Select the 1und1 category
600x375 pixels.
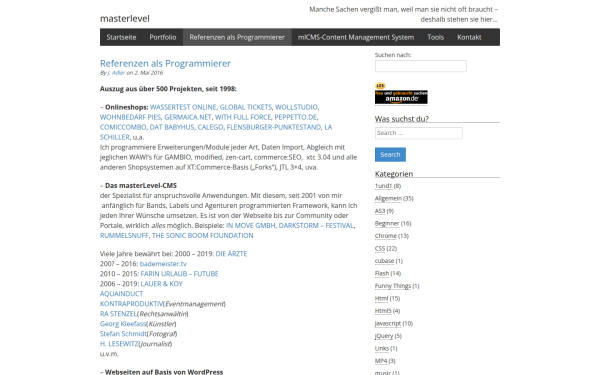(383, 186)
